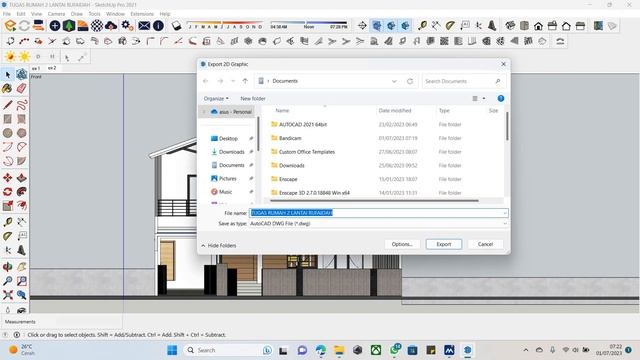Select the Orbit tool
640x360 pixels.
pos(7,267)
